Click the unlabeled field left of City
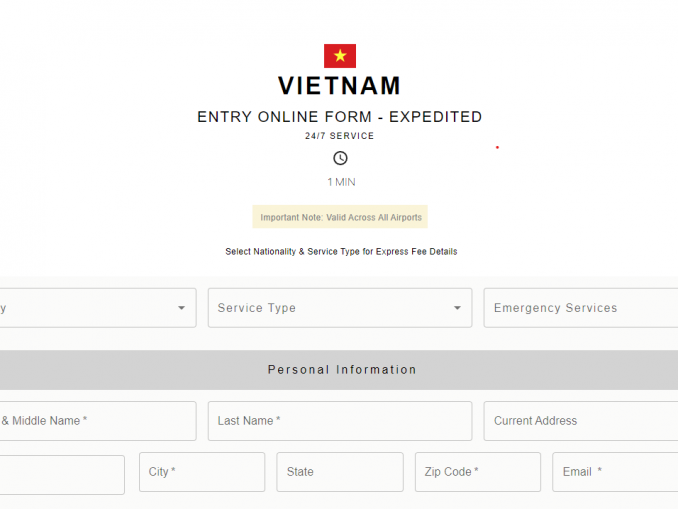 tap(62, 472)
